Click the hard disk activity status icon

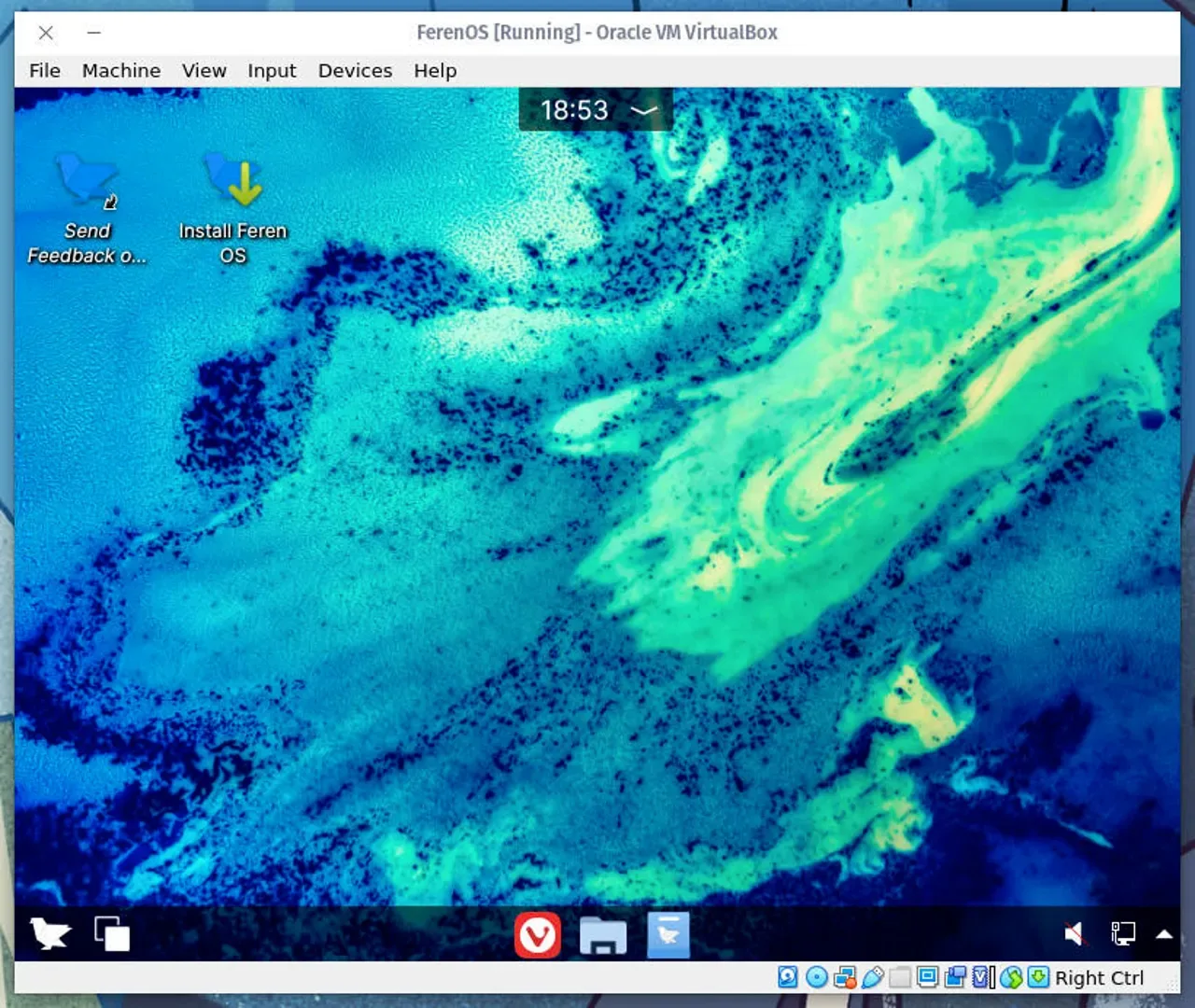(788, 977)
